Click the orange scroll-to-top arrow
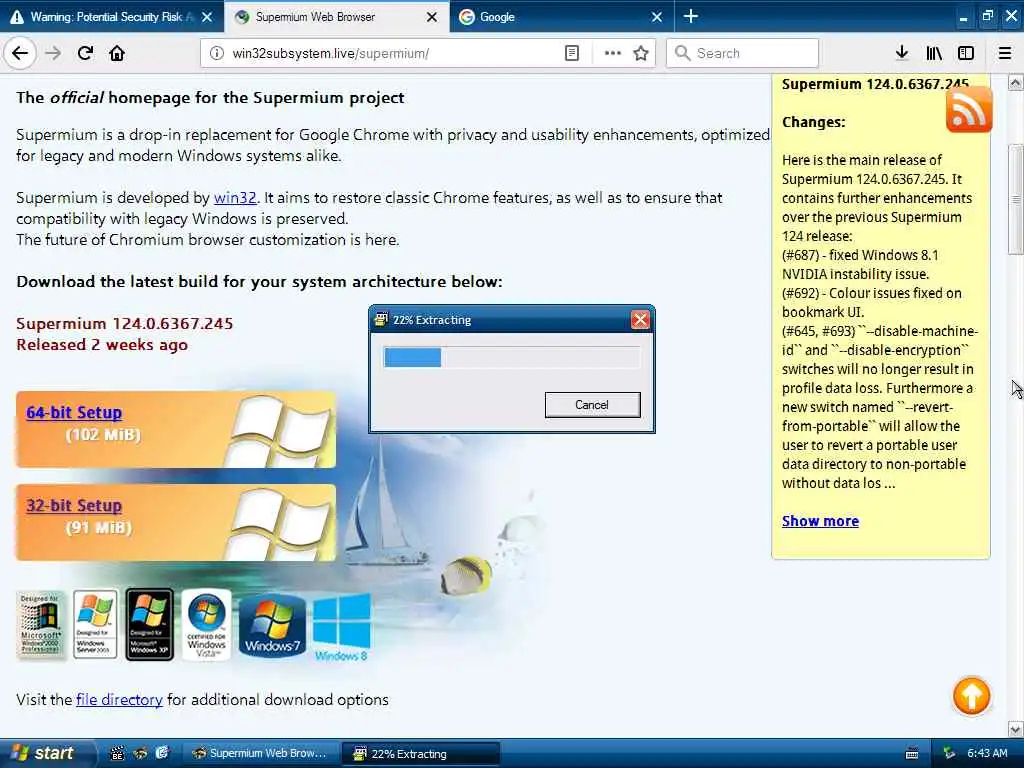 tap(971, 696)
